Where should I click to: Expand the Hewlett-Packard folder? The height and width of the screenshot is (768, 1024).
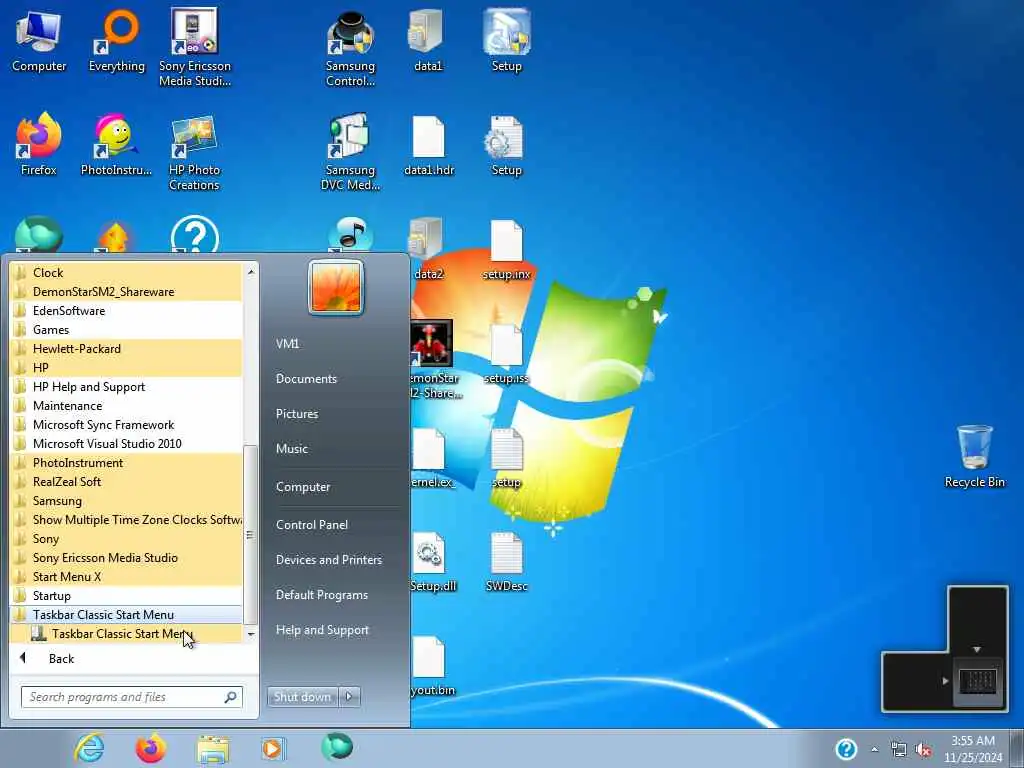coord(126,348)
